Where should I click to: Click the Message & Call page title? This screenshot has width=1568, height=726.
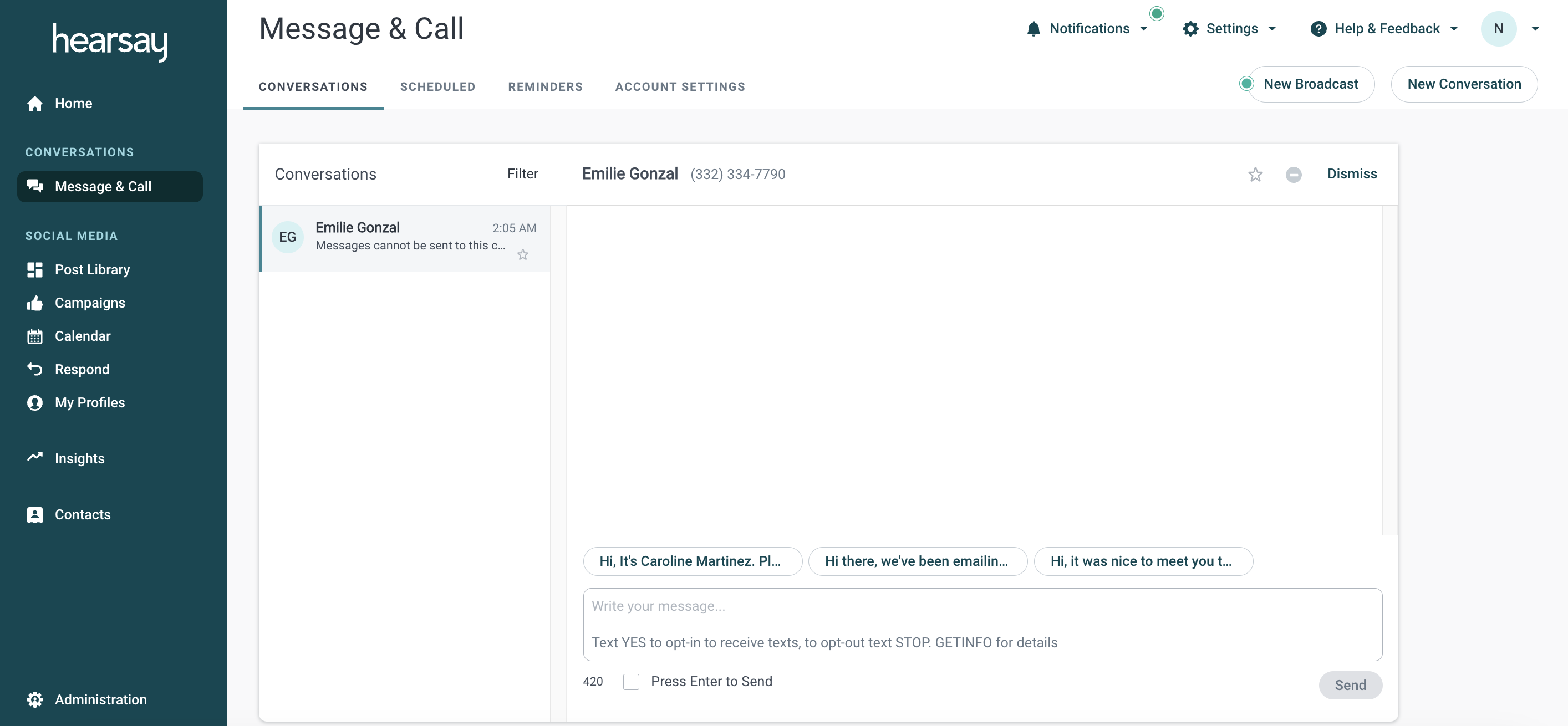(x=361, y=29)
